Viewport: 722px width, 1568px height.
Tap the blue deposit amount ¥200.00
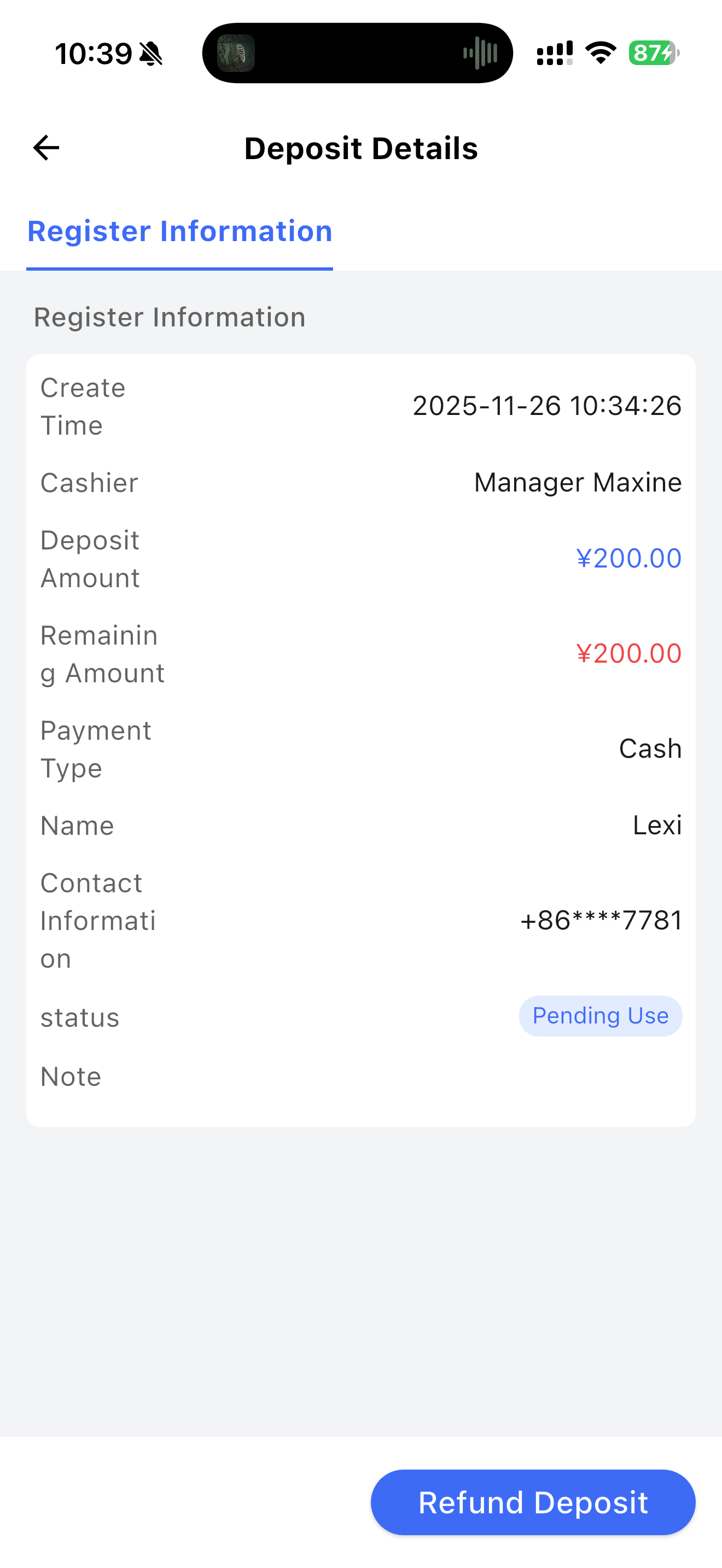[628, 558]
